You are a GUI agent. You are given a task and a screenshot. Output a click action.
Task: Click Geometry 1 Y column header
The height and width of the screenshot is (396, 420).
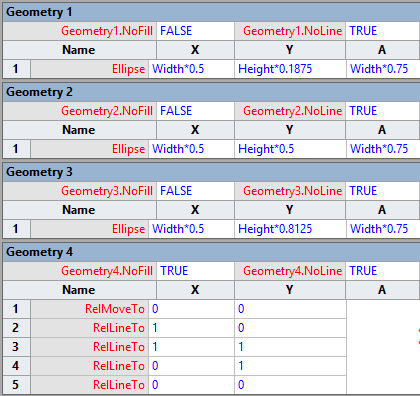[x=290, y=50]
